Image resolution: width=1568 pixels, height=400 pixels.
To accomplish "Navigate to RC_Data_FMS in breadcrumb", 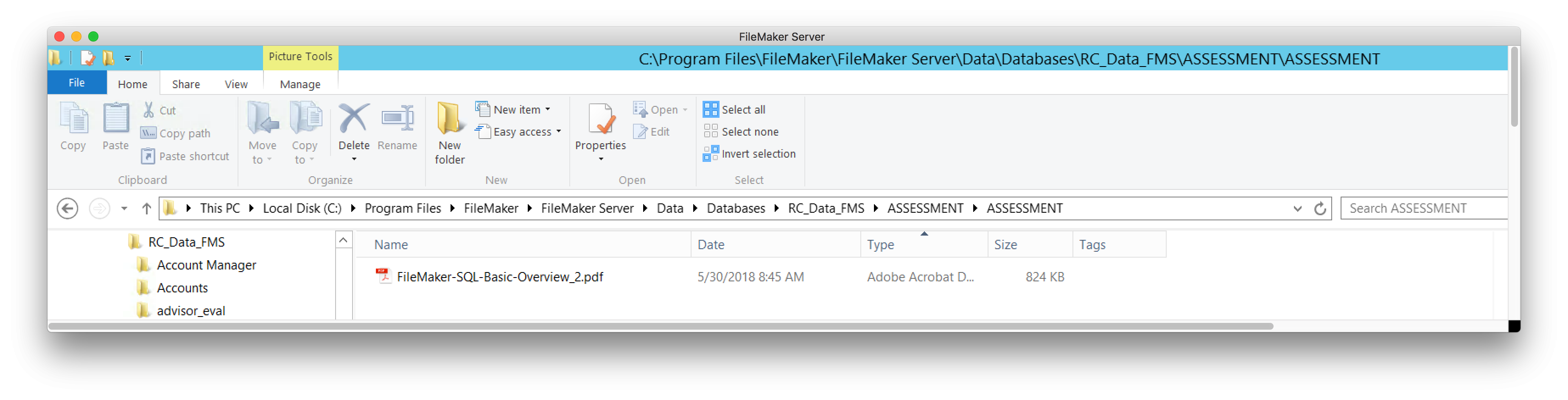I will pos(826,208).
